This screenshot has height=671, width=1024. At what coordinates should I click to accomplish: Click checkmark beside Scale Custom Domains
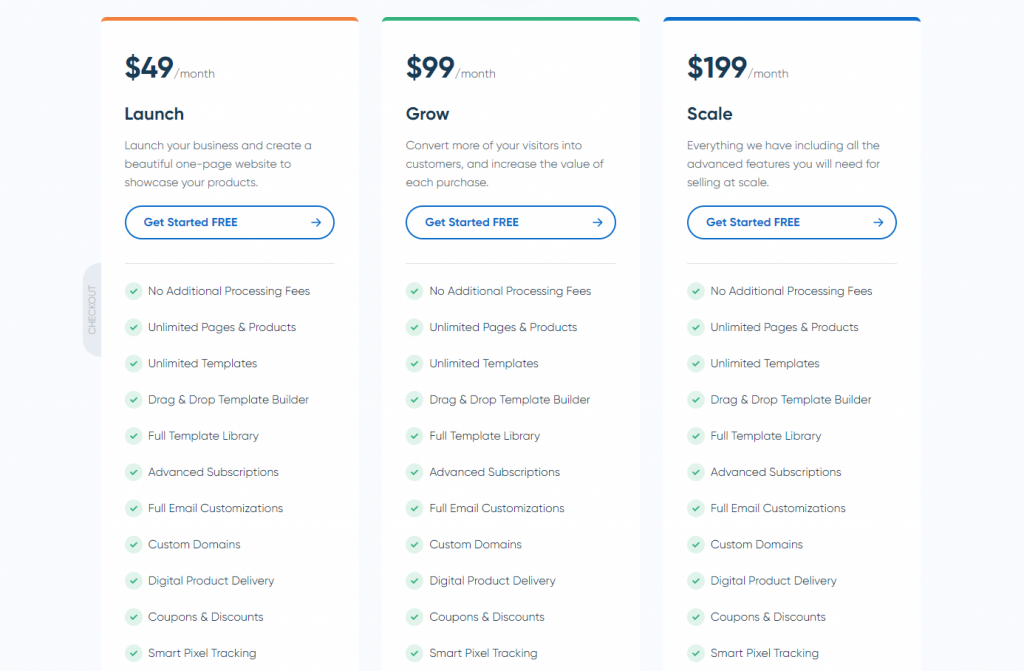[695, 544]
